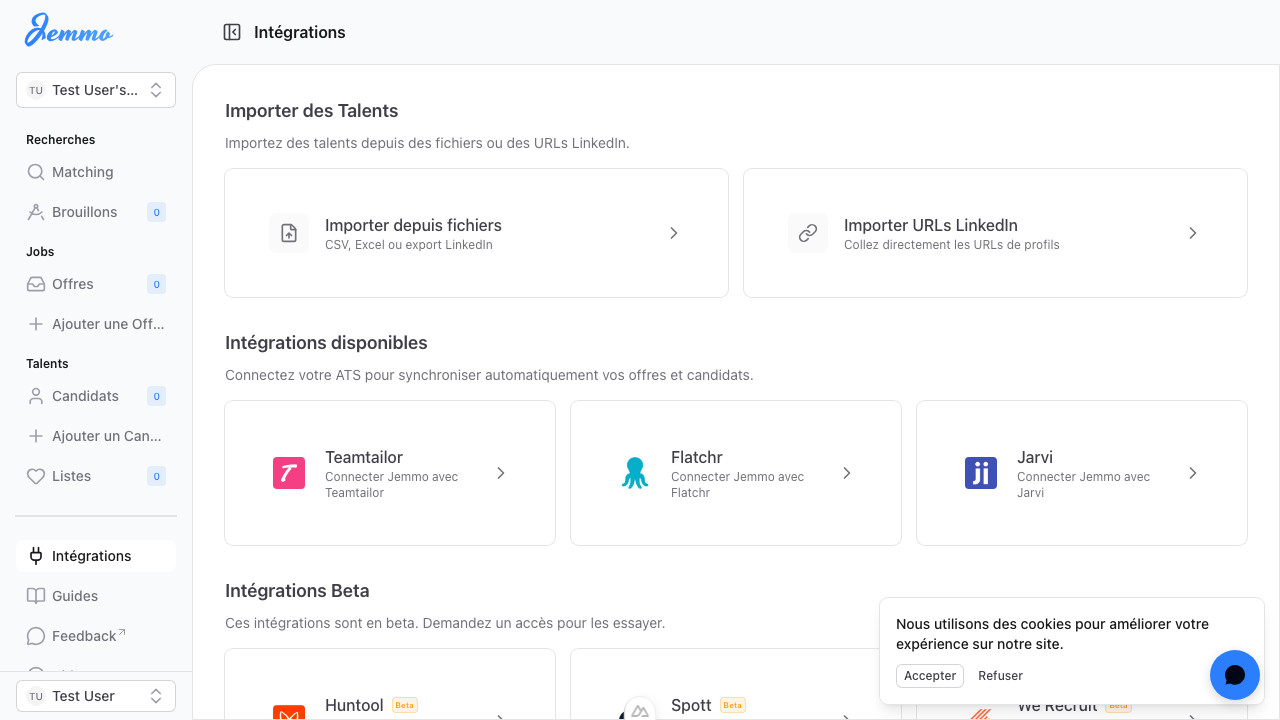Click the file upload icon for import
Viewport: 1280px width, 720px height.
[289, 233]
